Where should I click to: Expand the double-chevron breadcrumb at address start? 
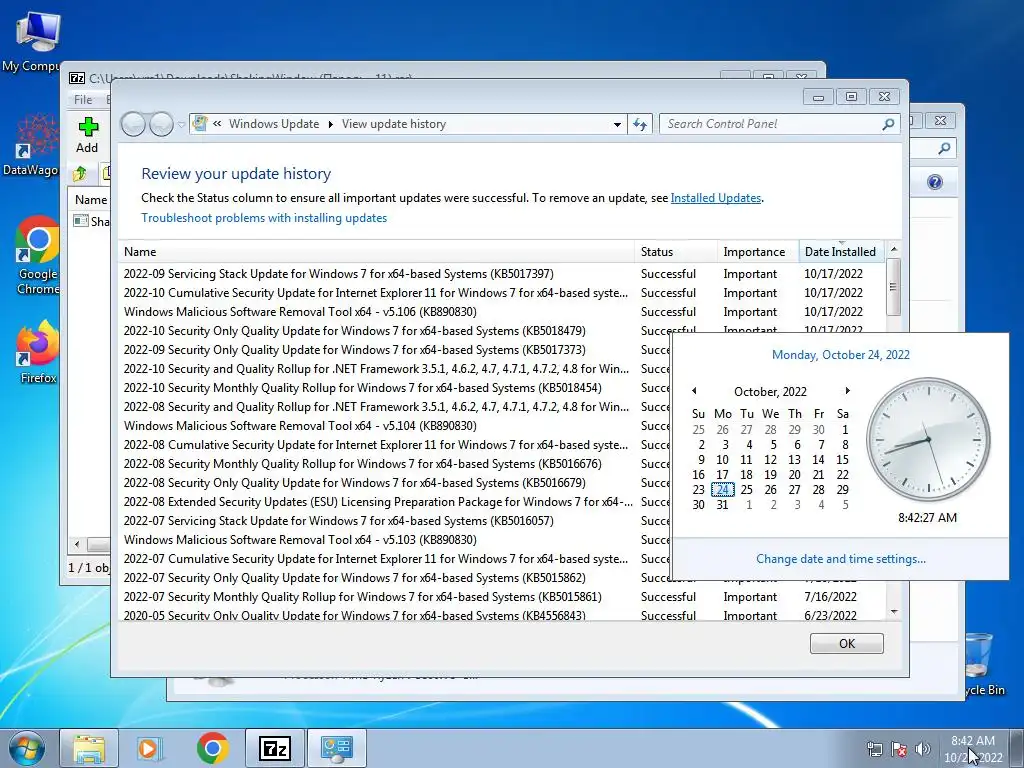coord(217,123)
